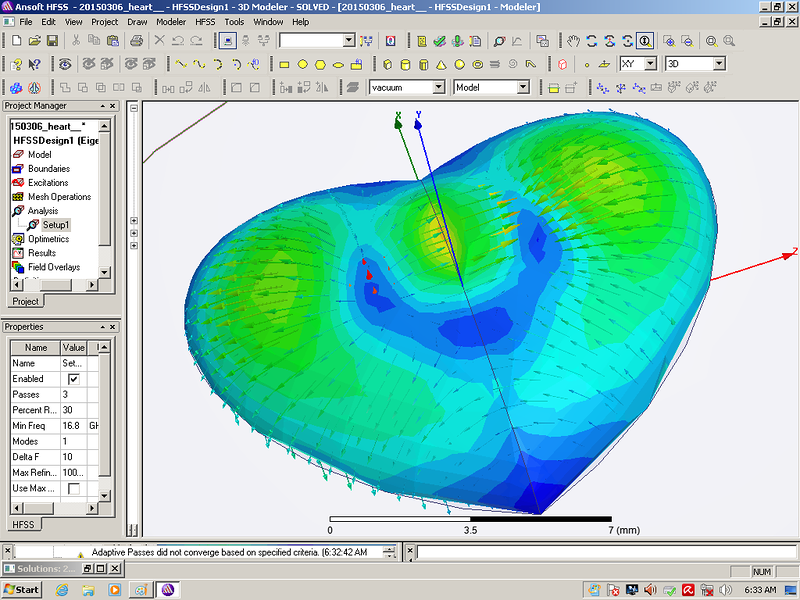This screenshot has width=800, height=600.
Task: Click the Min Freq value field
Action: tap(73, 426)
